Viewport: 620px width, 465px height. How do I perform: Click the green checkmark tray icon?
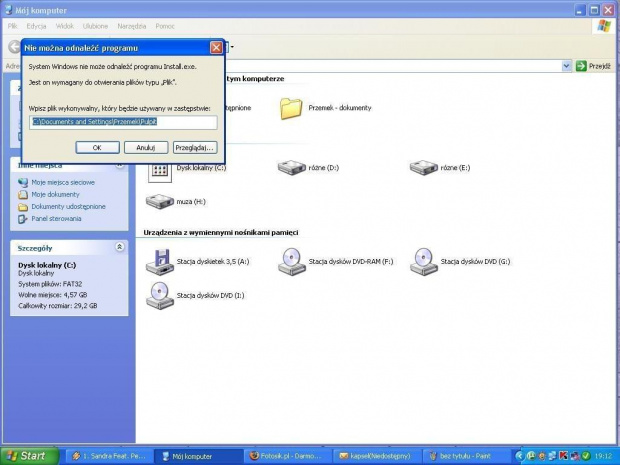pyautogui.click(x=586, y=456)
